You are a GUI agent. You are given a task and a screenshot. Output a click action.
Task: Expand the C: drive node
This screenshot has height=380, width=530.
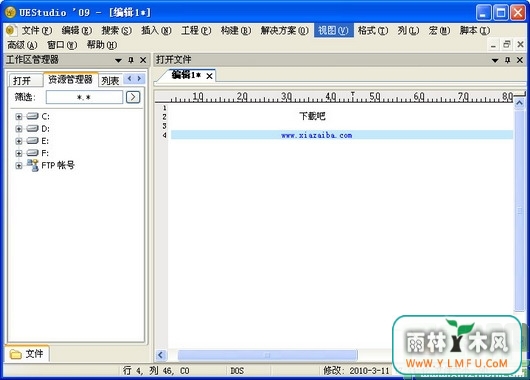pyautogui.click(x=19, y=117)
